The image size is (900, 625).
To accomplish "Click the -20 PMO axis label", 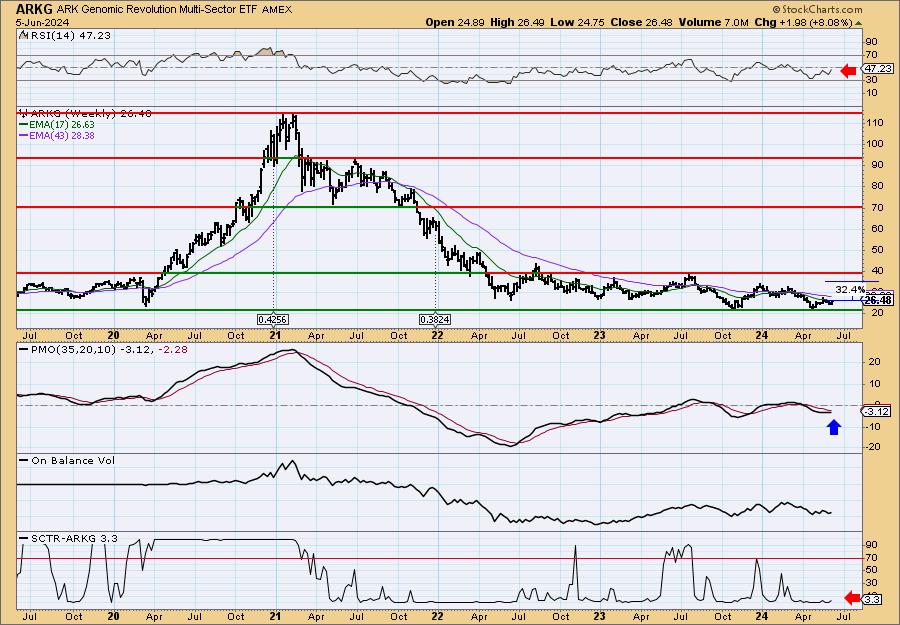I will click(x=873, y=447).
